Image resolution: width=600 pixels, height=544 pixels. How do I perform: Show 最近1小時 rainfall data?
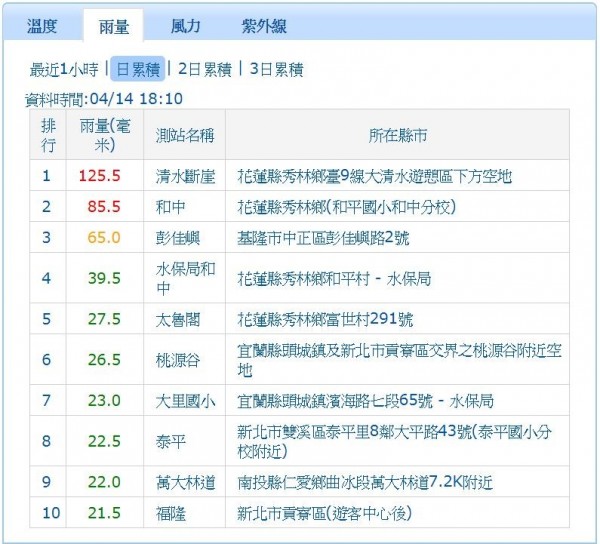64,70
